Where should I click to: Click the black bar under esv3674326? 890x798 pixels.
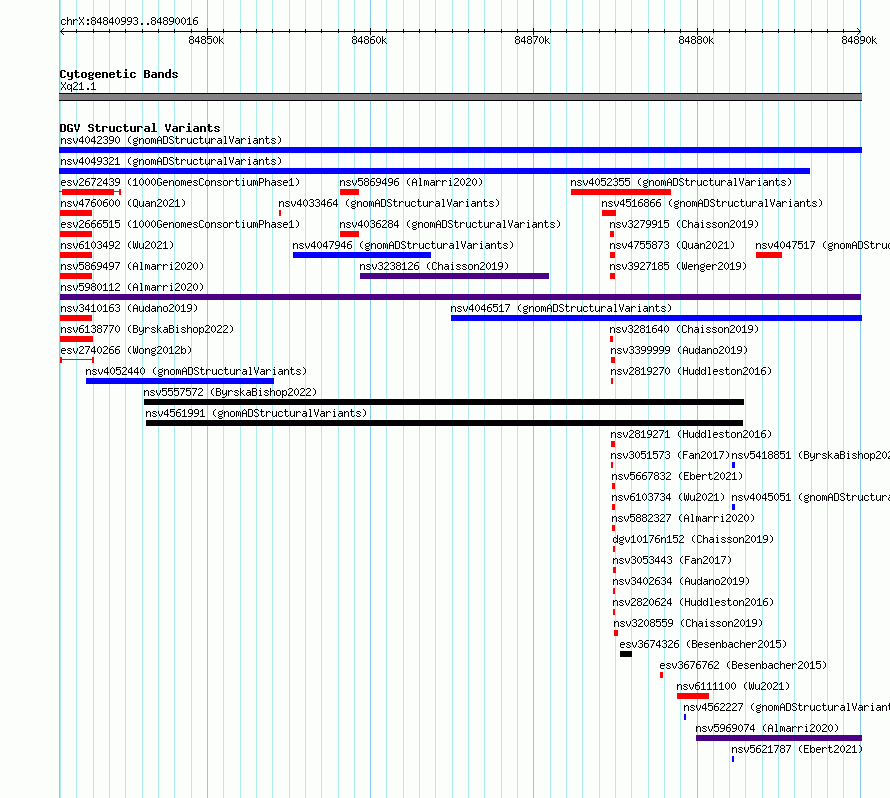click(x=625, y=654)
